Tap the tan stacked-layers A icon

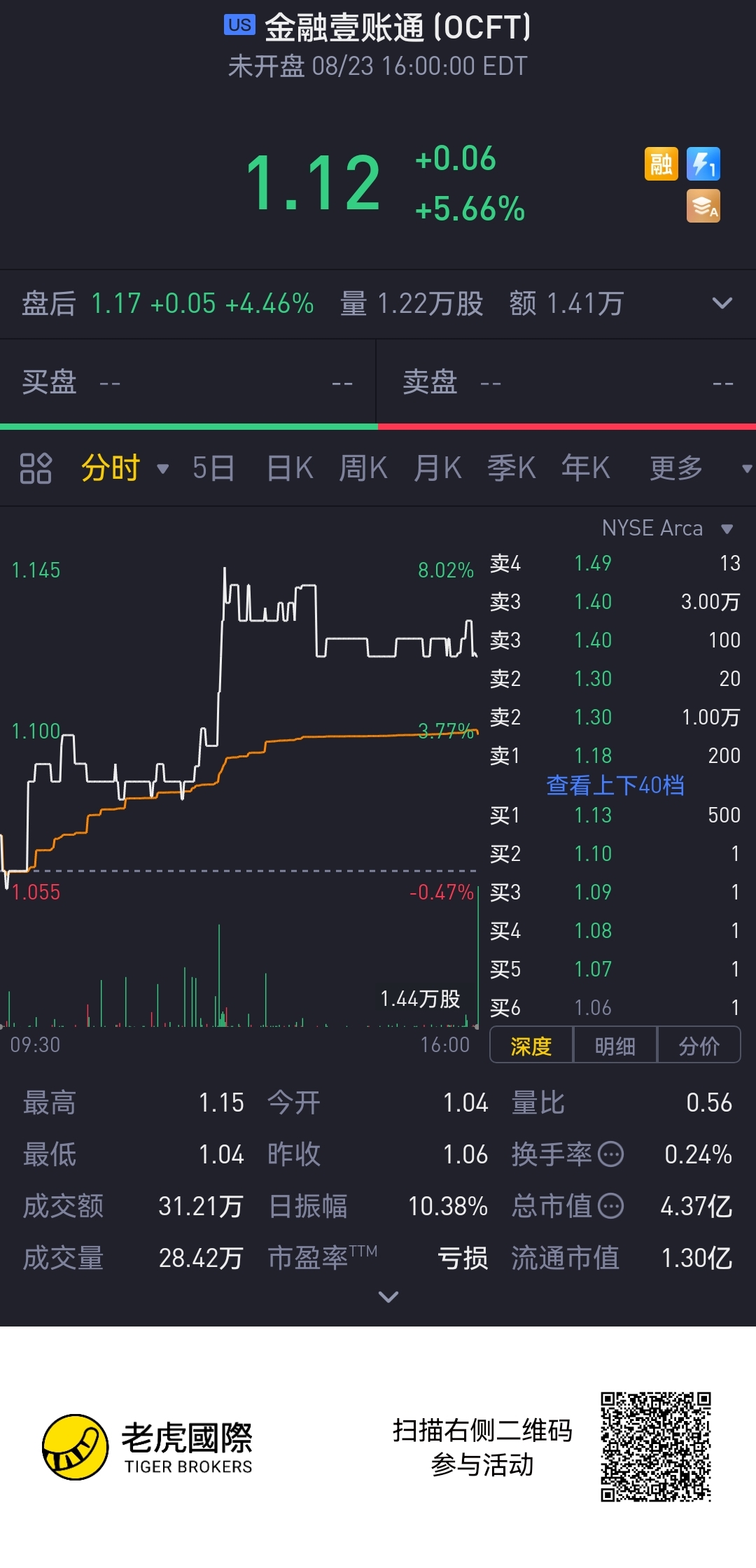point(703,206)
